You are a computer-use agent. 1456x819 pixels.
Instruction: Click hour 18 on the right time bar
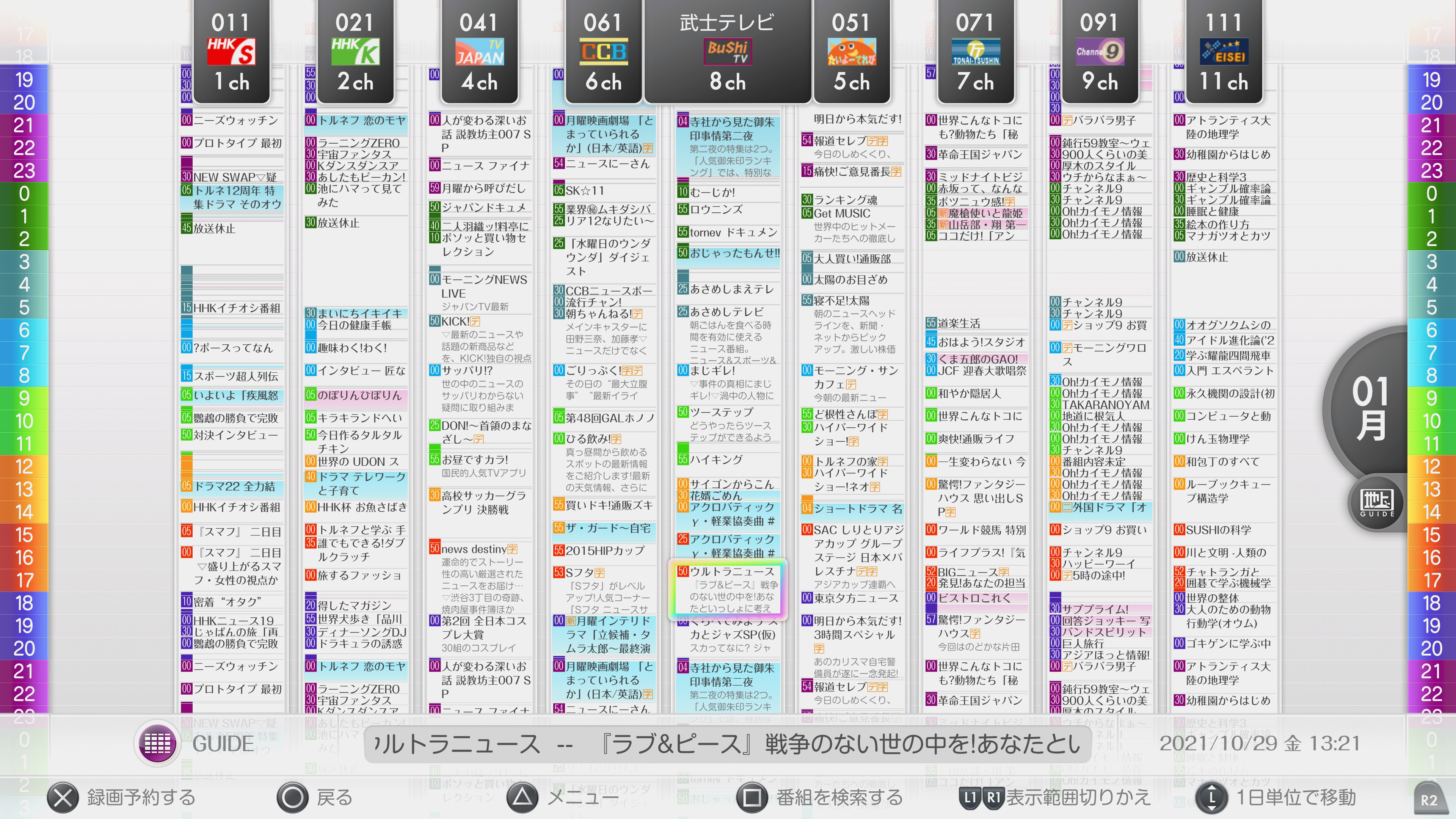tap(1431, 603)
